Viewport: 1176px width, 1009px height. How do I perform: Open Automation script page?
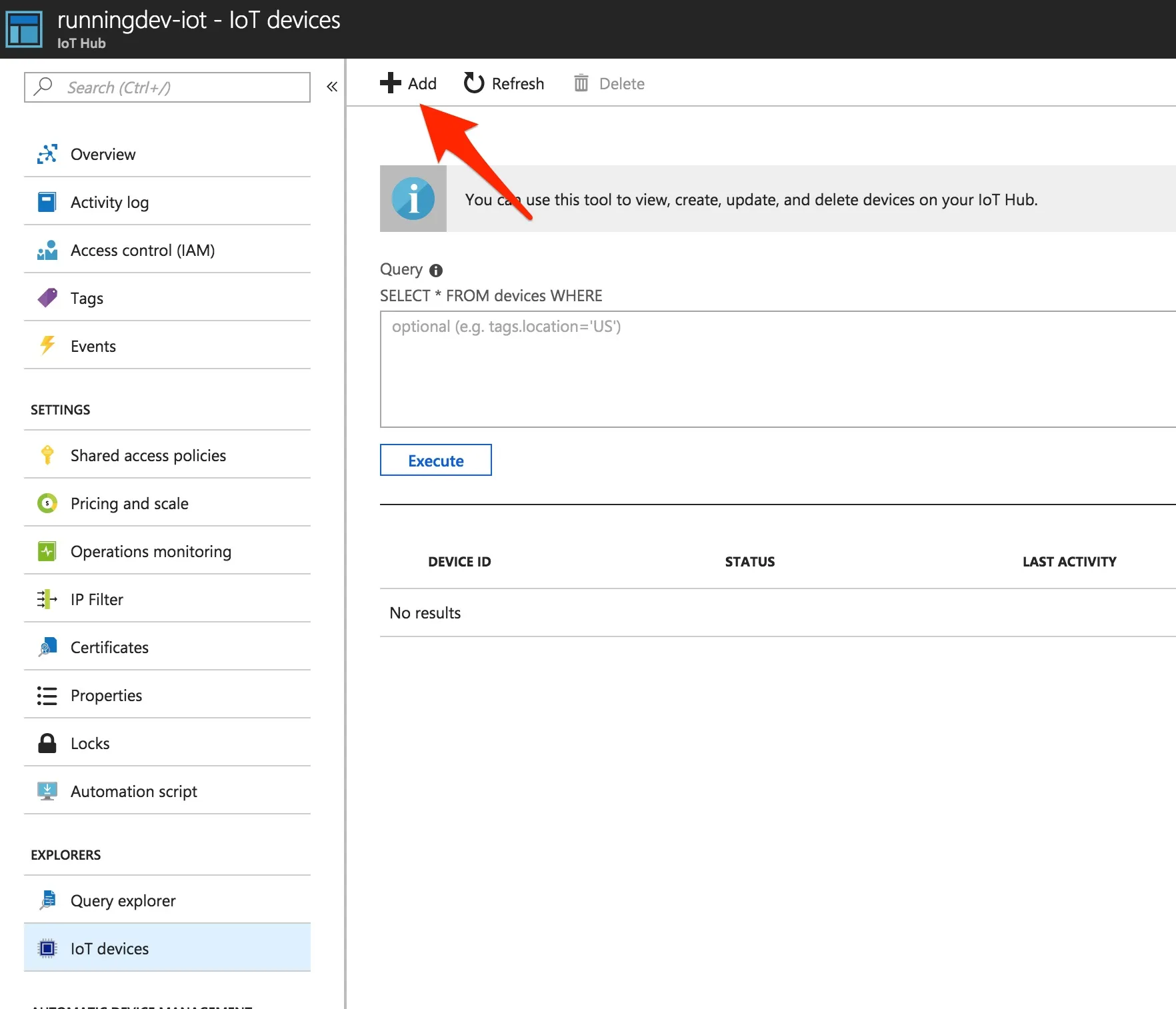(167, 791)
